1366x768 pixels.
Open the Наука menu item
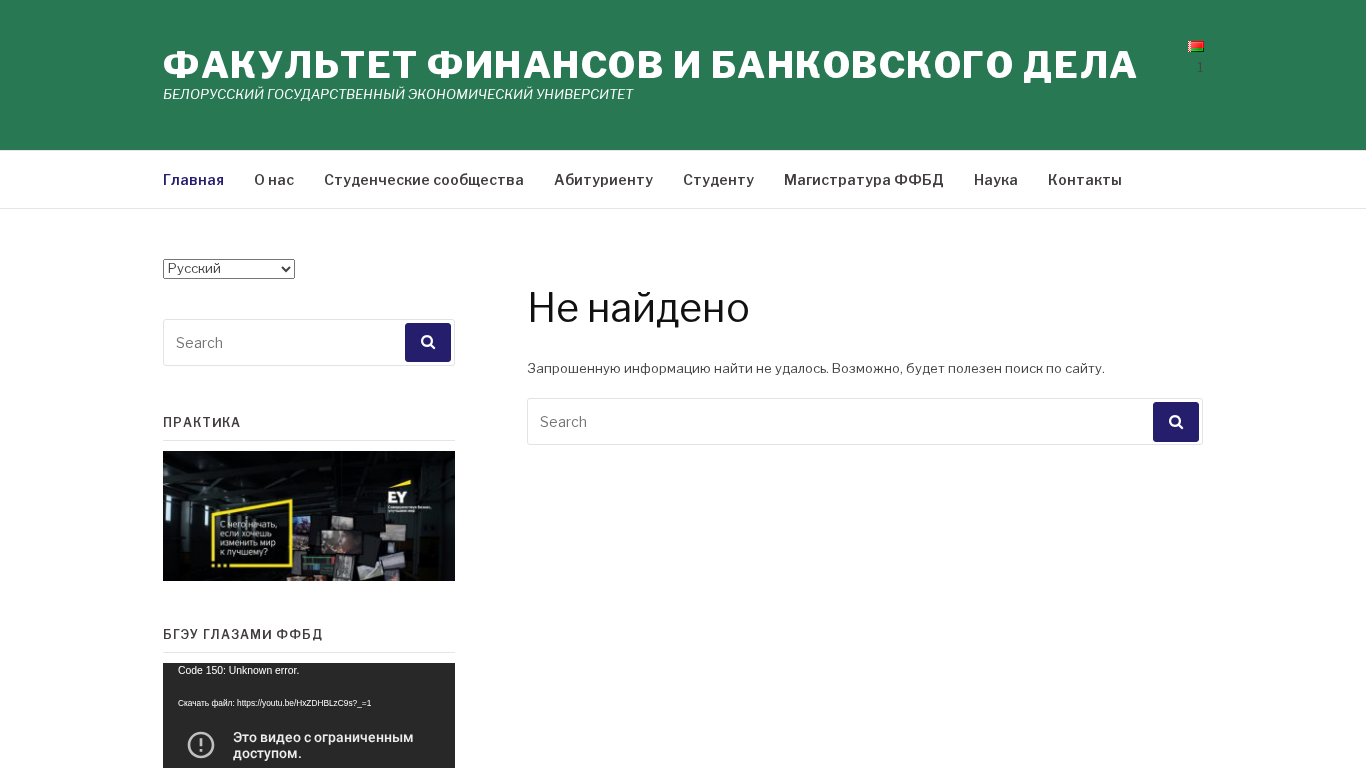995,180
